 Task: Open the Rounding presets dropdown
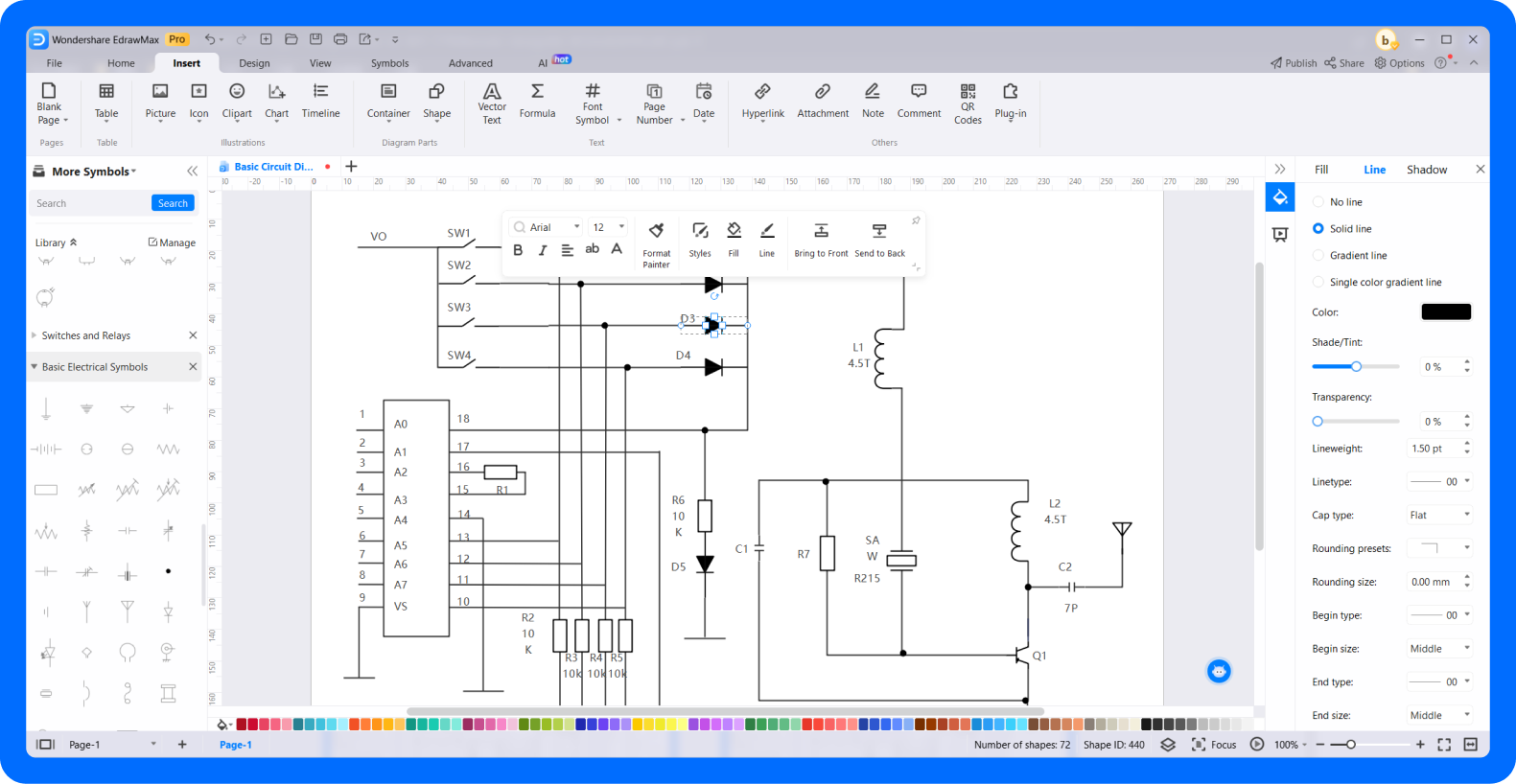pyautogui.click(x=1439, y=548)
